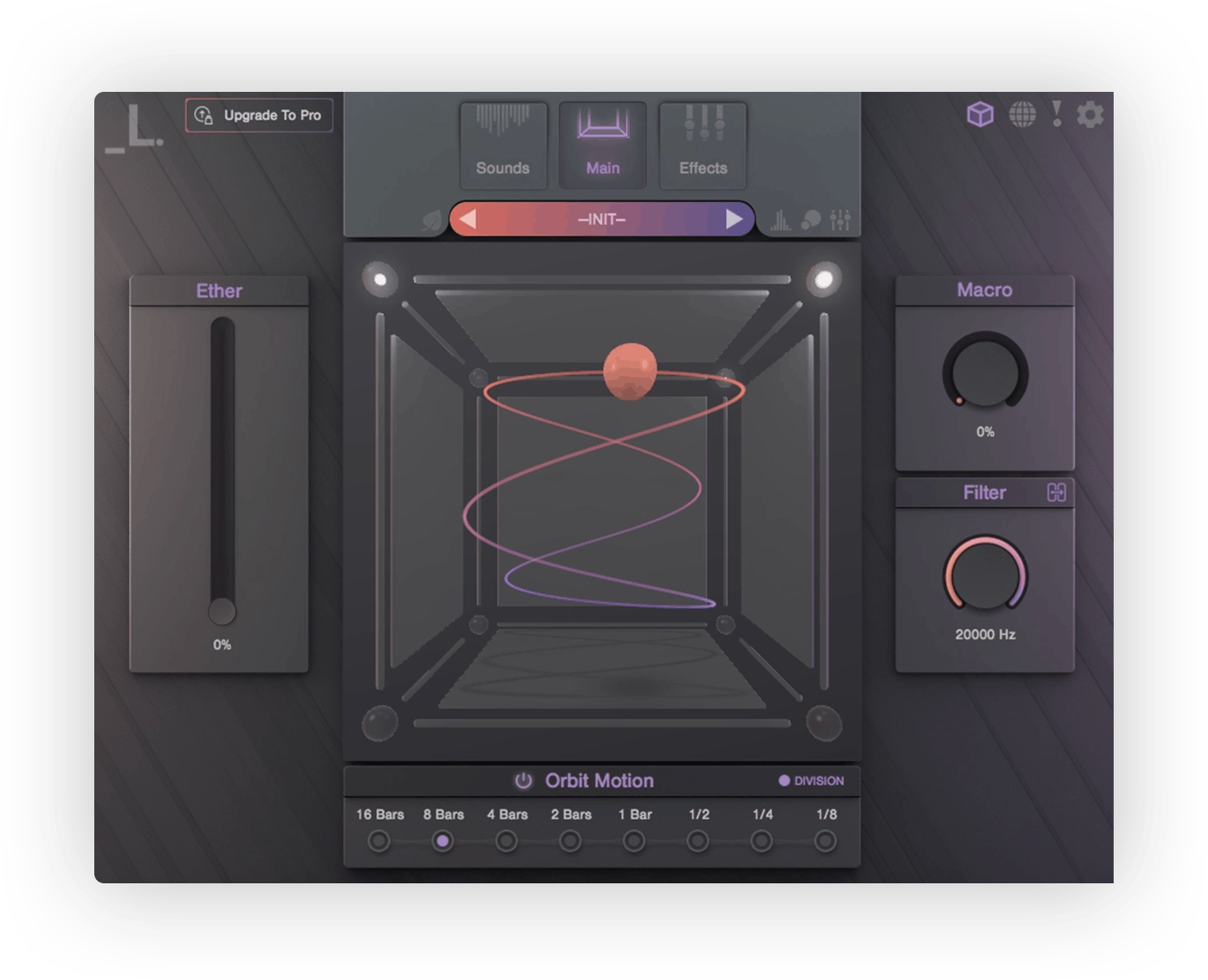1208x980 pixels.
Task: Click the two-circles orbit icon near preset bar
Action: coord(811,218)
